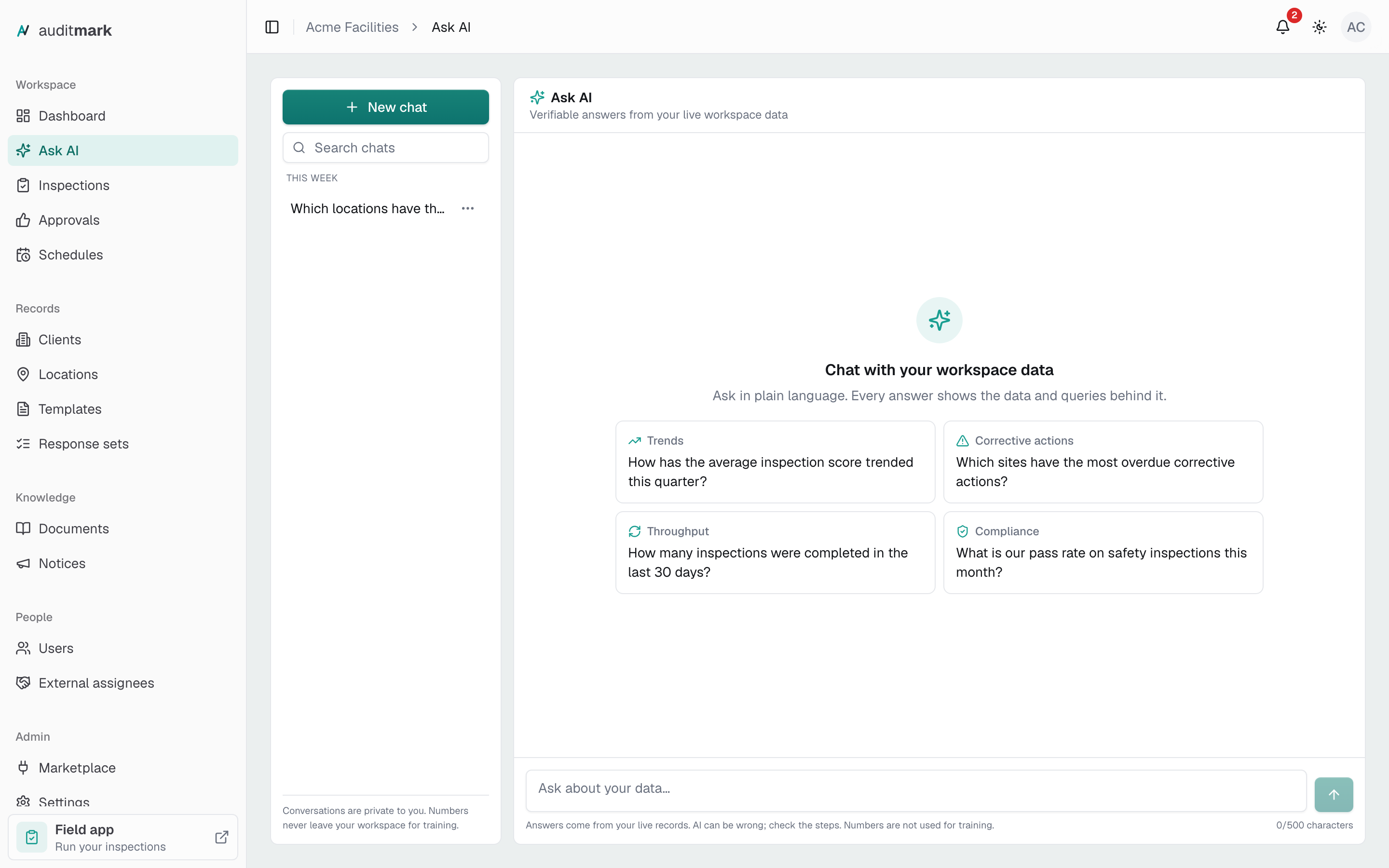Select the Throughput suggested question card
1389x868 pixels.
coord(776,553)
